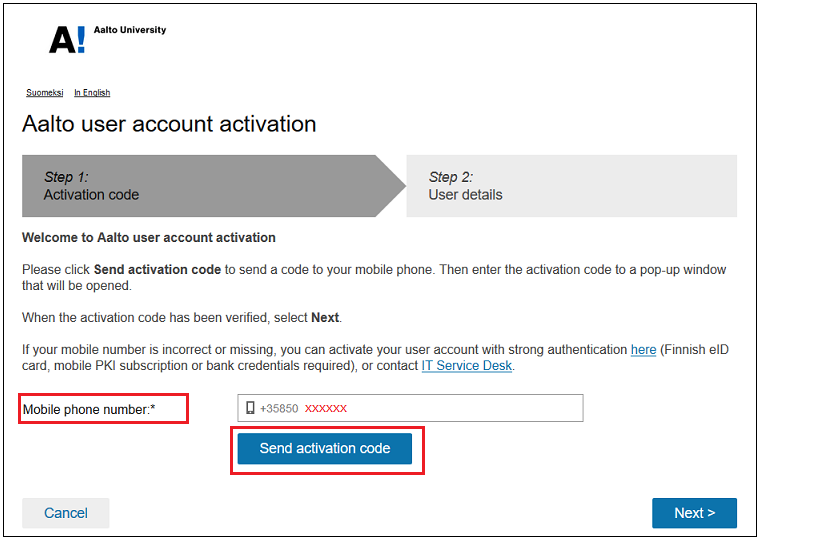
Task: Click the +35850 prefix in phone field
Action: pos(279,408)
